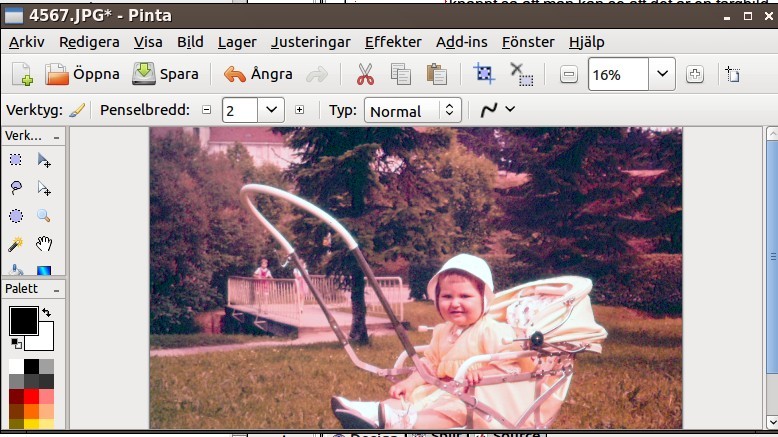The image size is (778, 437).
Task: Open the Visa menu
Action: (x=148, y=42)
